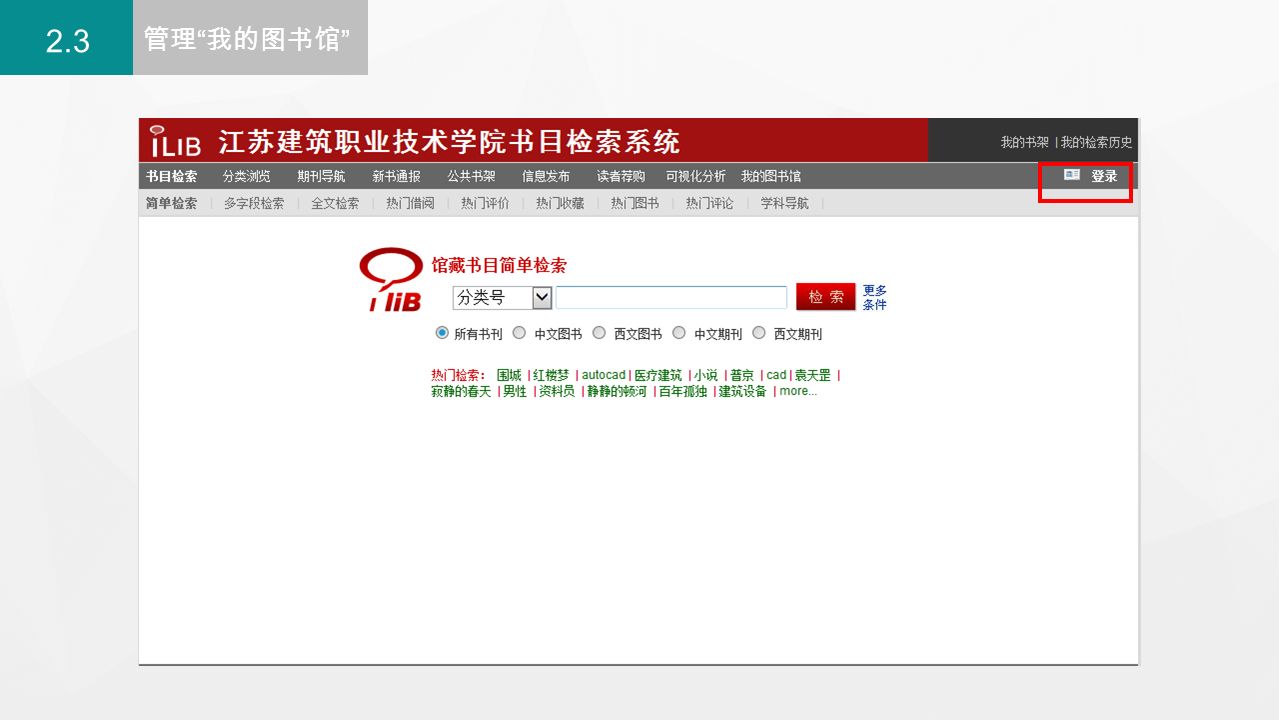
Task: Open the 信息发布 menu
Action: coord(546,176)
